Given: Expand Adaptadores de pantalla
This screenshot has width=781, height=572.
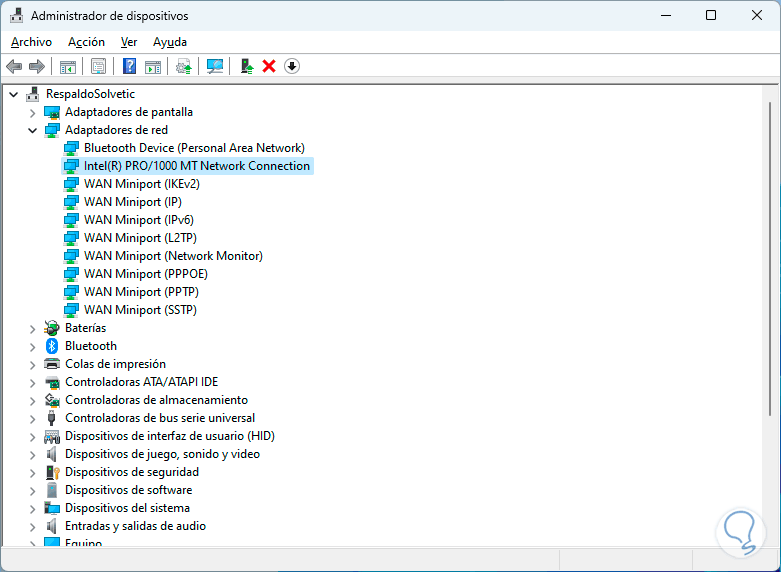Looking at the screenshot, I should tap(33, 113).
